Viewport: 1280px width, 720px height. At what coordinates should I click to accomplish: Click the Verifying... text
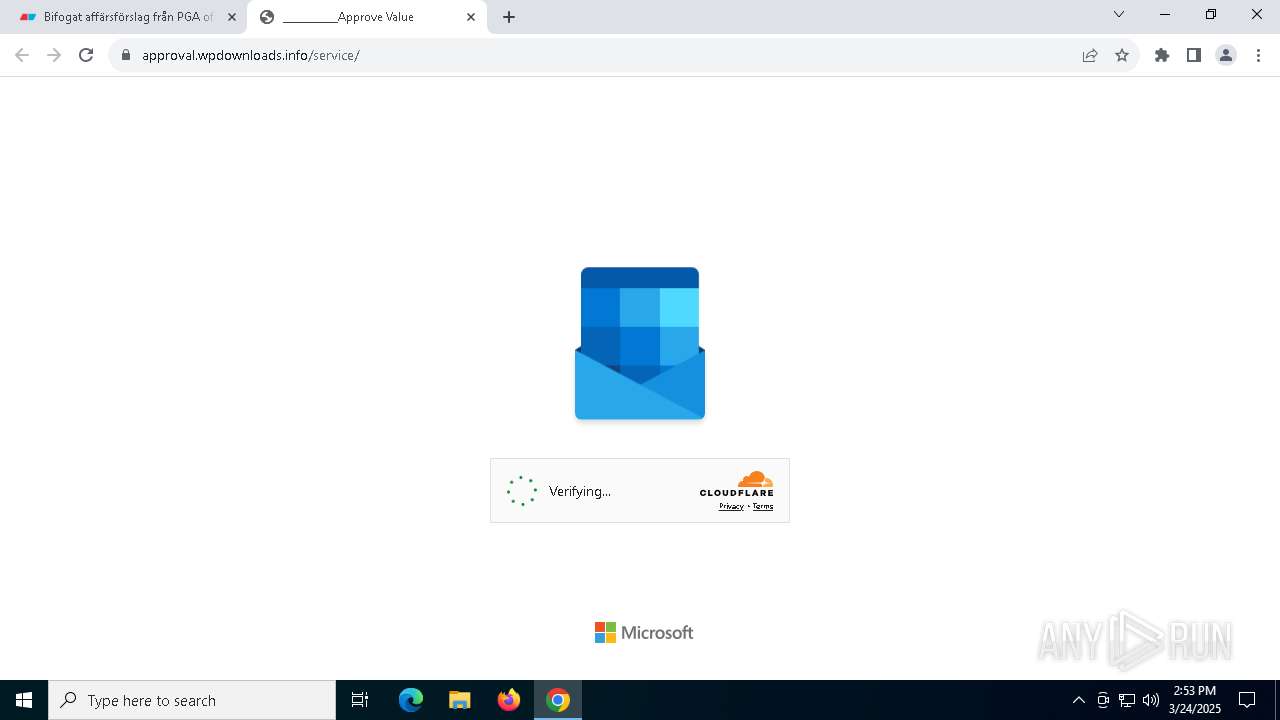[x=580, y=491]
